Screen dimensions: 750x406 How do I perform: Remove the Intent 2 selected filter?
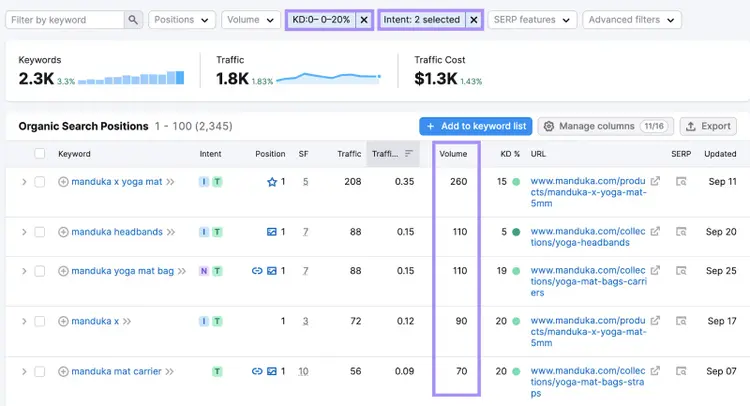pos(474,20)
